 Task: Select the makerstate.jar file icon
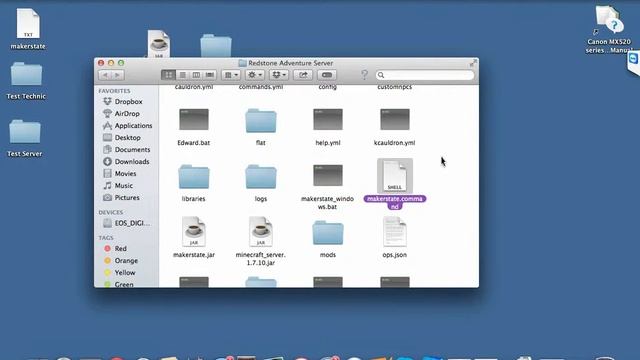tap(194, 232)
